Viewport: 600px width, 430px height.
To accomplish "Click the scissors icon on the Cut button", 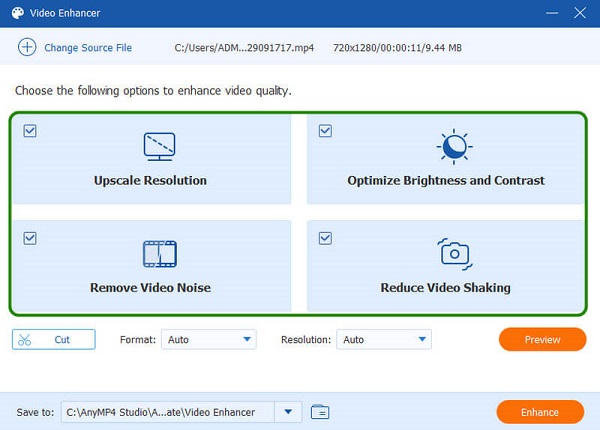I will pyautogui.click(x=24, y=340).
